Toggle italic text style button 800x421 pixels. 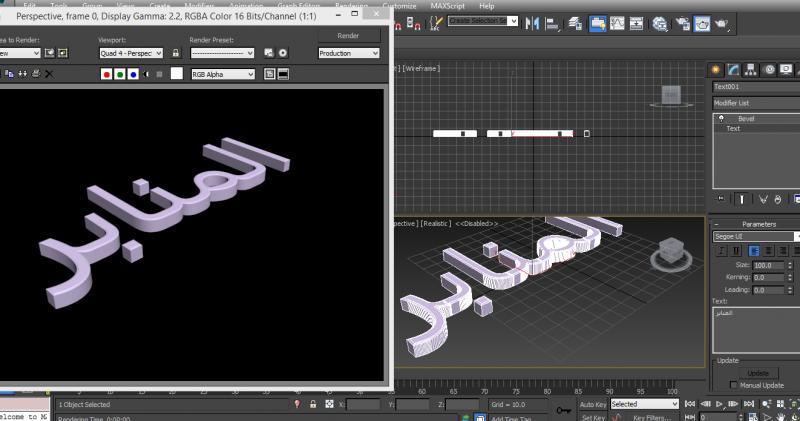coord(721,251)
